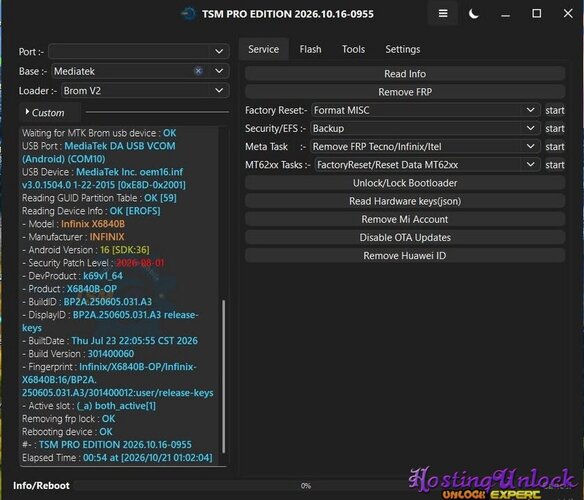Open the hamburger menu in title bar

pos(443,14)
